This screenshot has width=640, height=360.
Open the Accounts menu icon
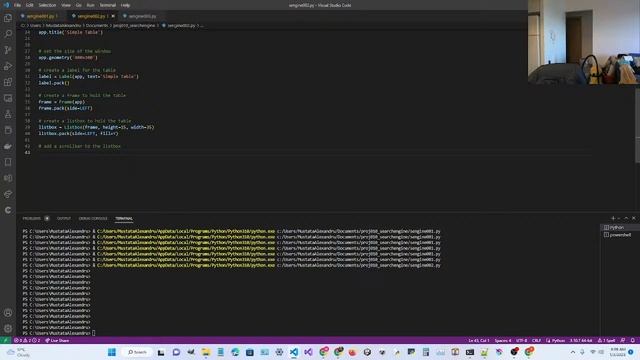(8, 313)
